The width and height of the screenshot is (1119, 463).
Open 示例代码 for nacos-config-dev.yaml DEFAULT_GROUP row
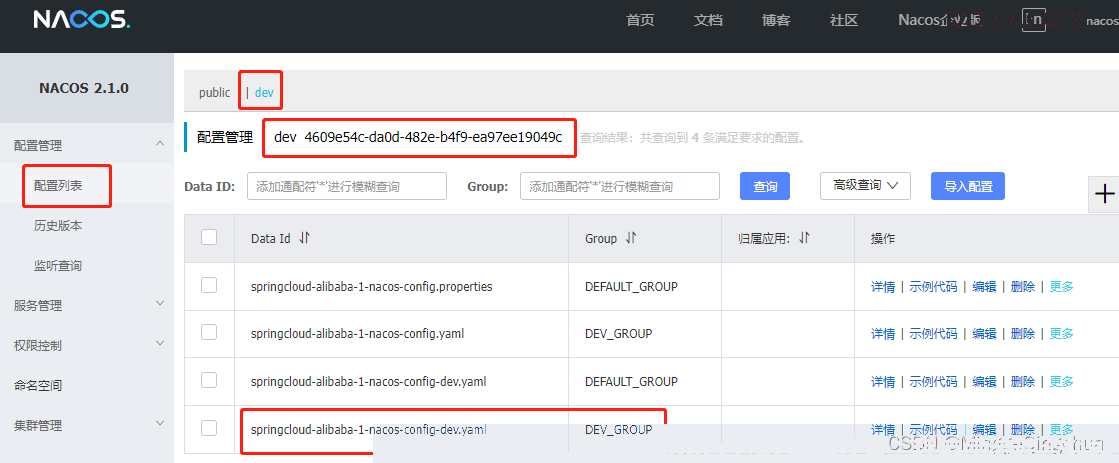click(x=933, y=382)
